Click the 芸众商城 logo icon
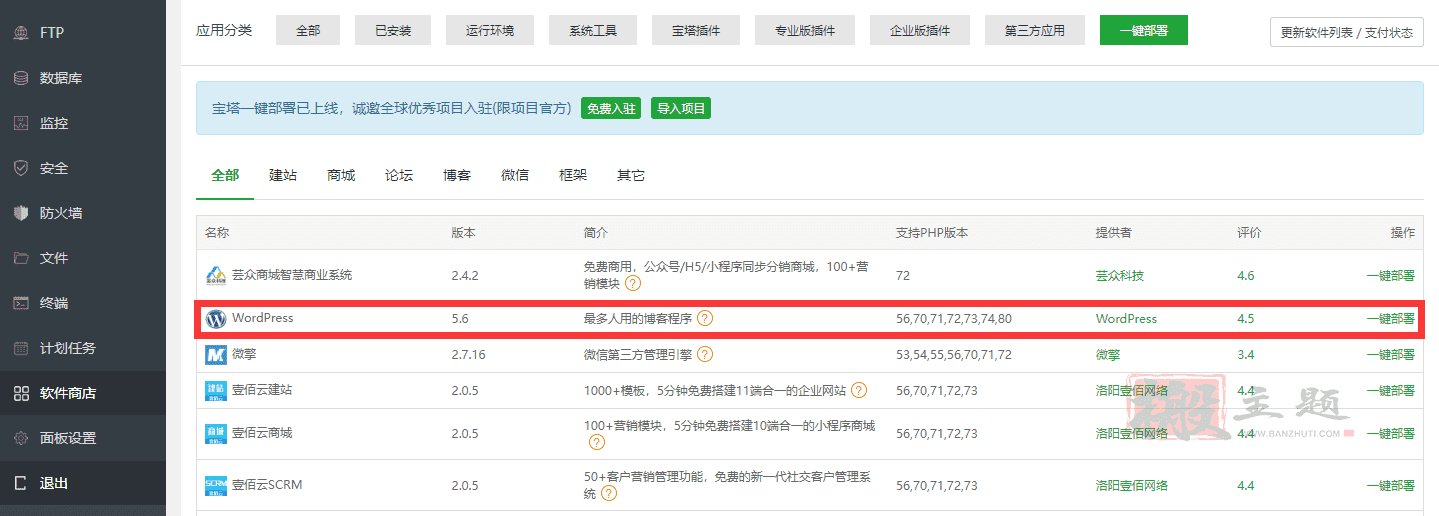This screenshot has height=516, width=1439. pos(216,276)
